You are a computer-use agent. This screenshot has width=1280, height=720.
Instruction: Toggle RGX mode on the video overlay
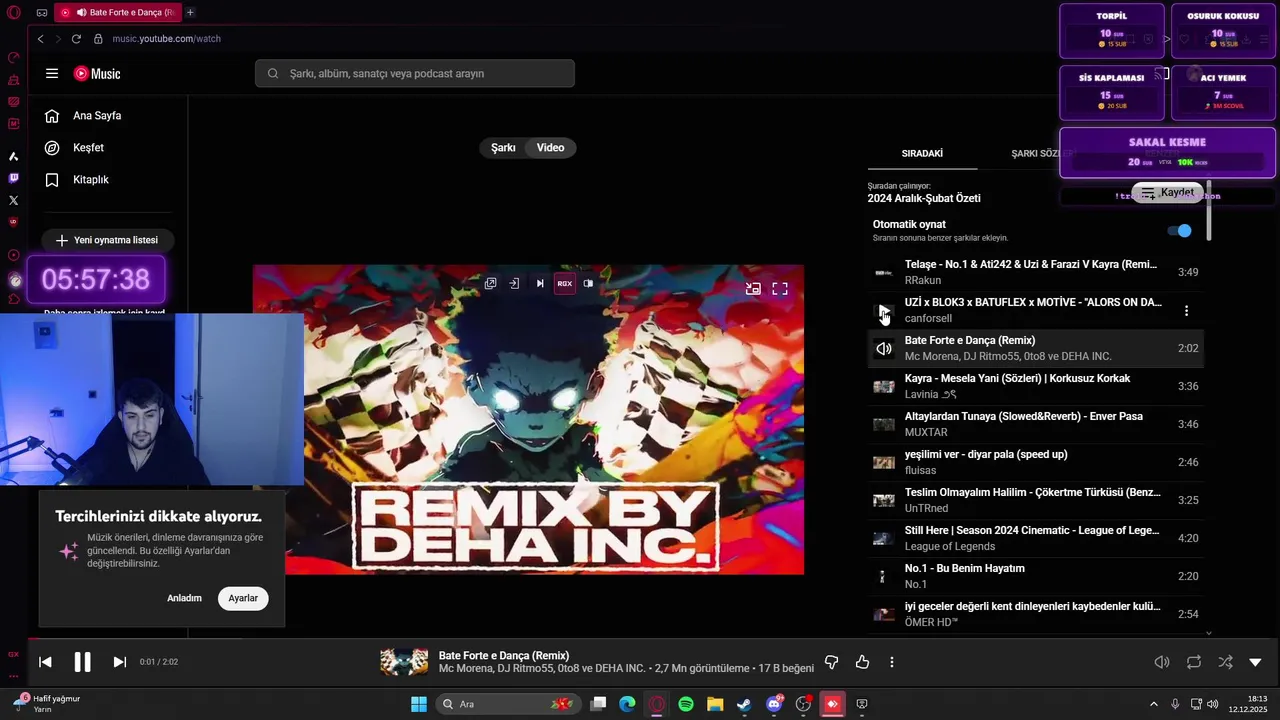pos(565,283)
